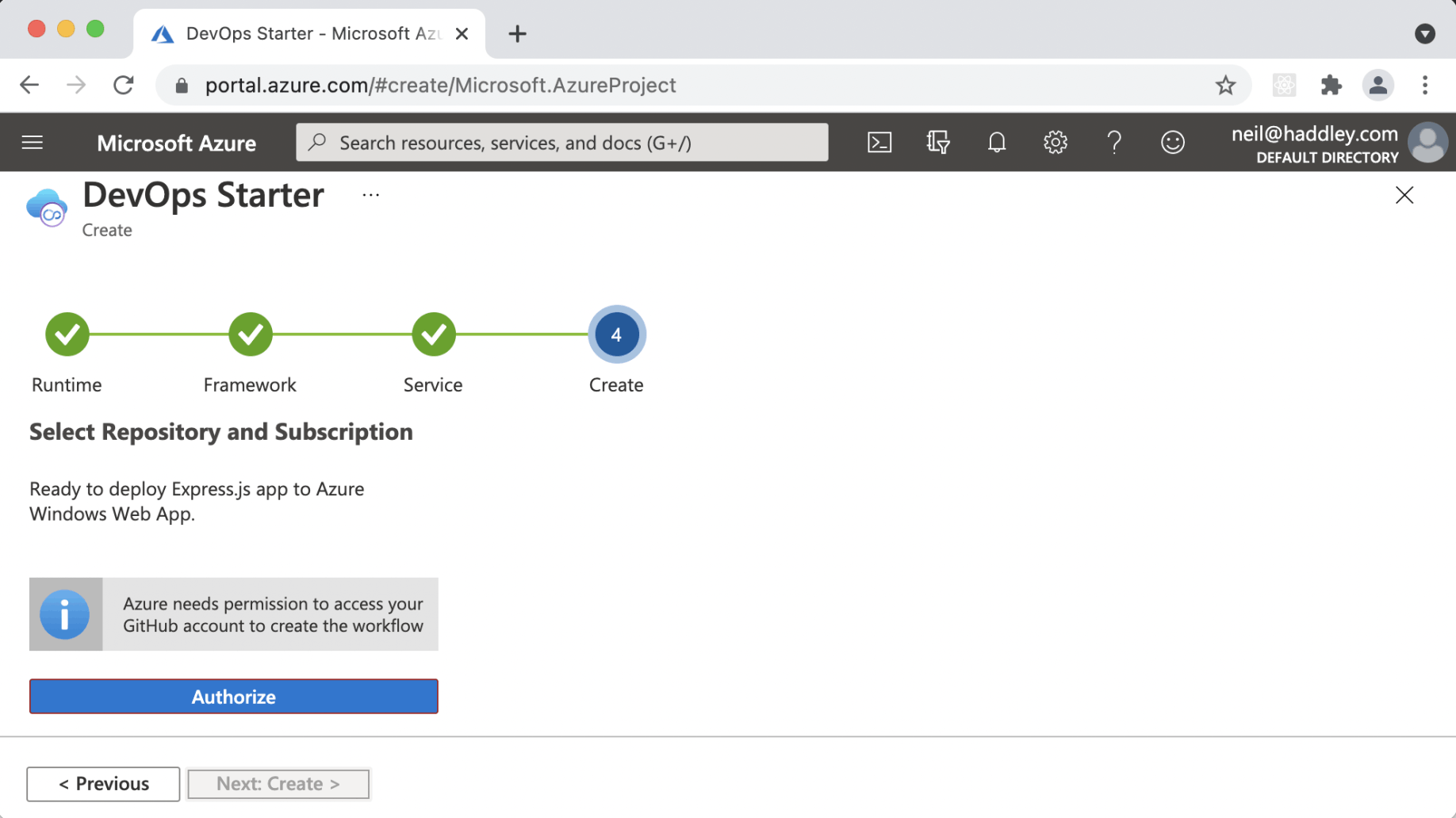1456x818 pixels.
Task: Launch Cloud Shell from the header
Action: point(879,143)
